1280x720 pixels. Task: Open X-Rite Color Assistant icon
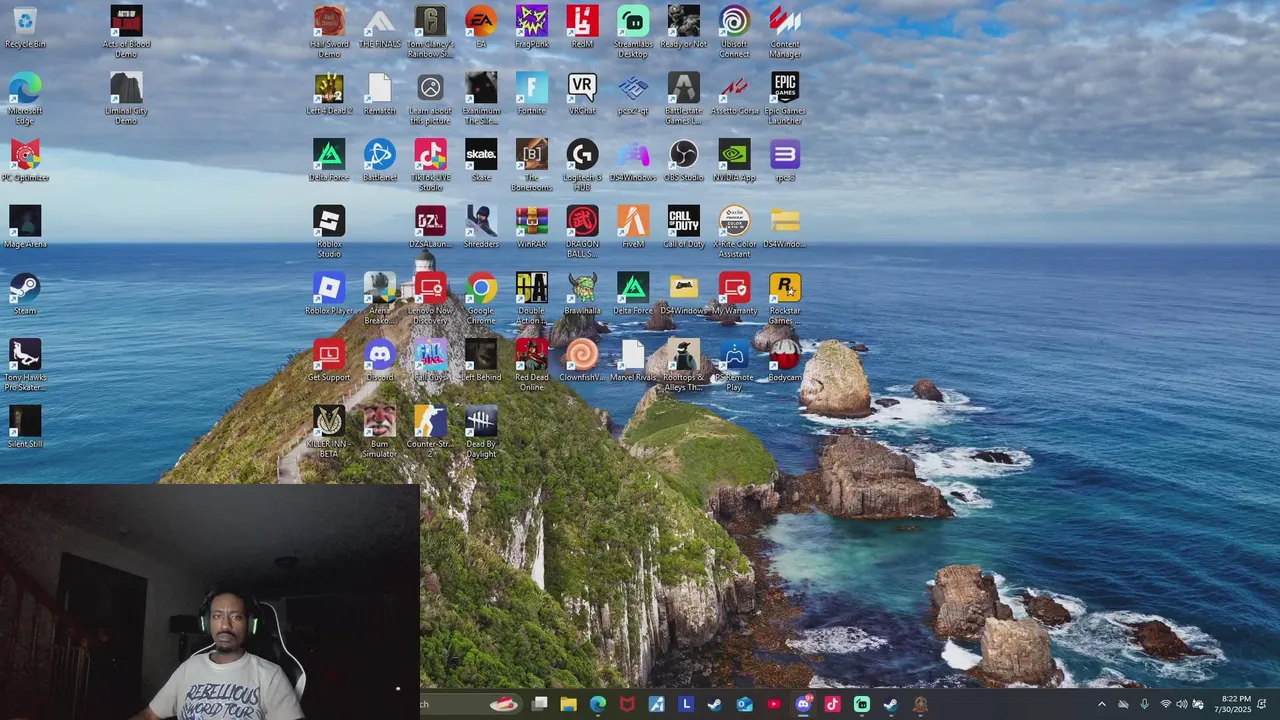[x=734, y=232]
